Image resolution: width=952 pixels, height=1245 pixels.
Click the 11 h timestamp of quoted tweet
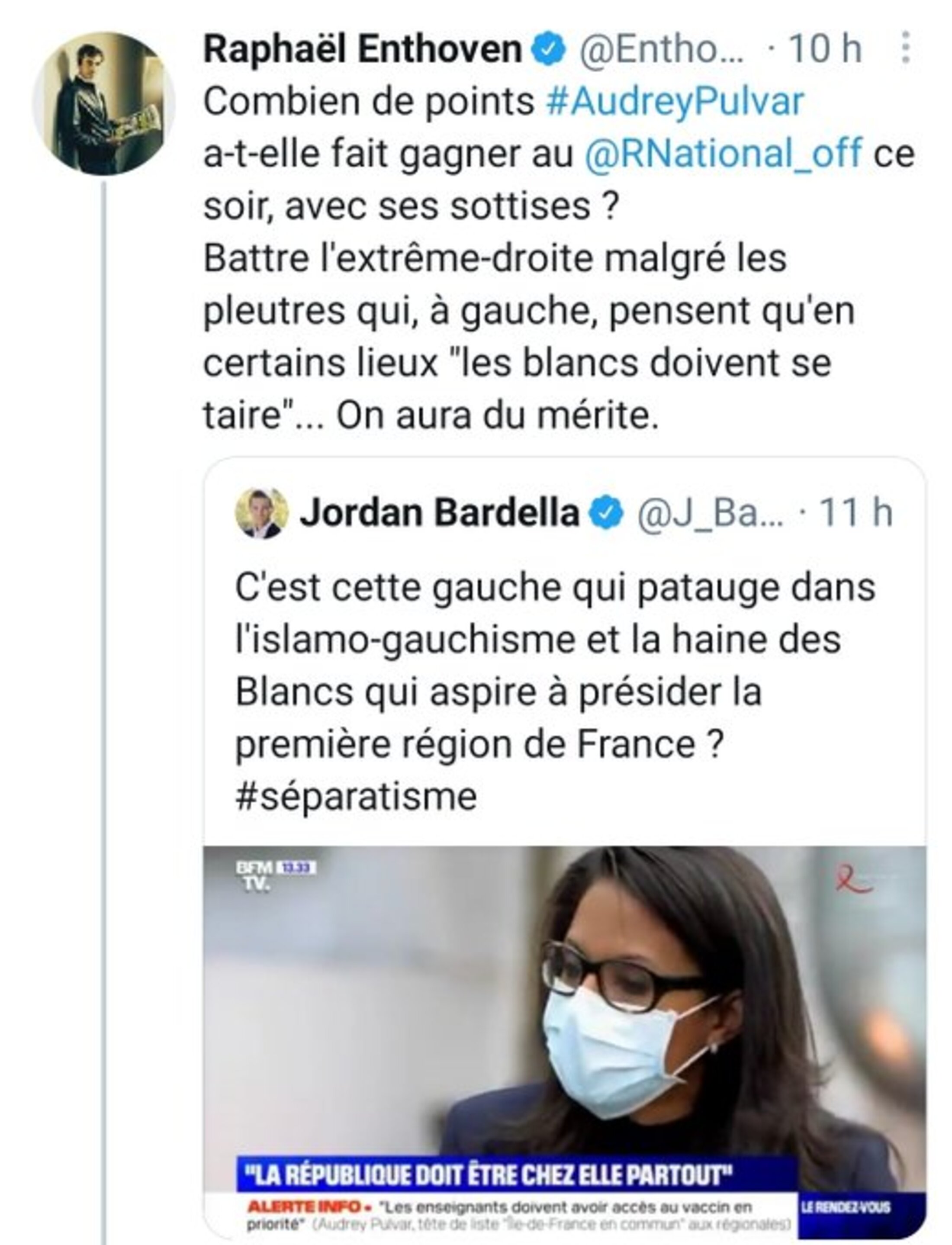tap(856, 513)
